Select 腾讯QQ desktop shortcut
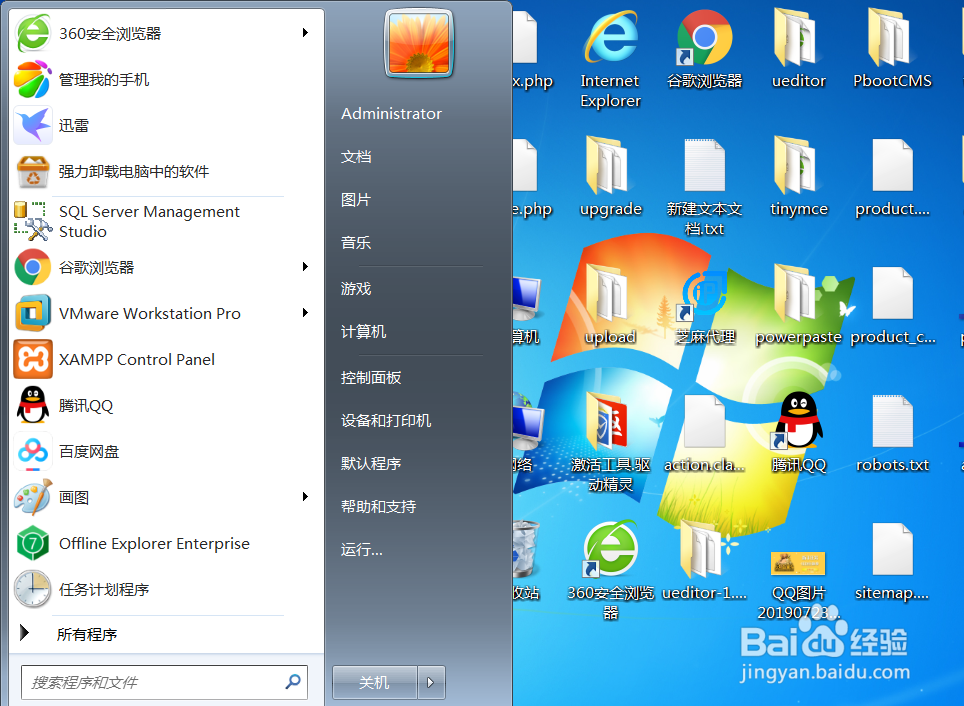 pos(798,433)
